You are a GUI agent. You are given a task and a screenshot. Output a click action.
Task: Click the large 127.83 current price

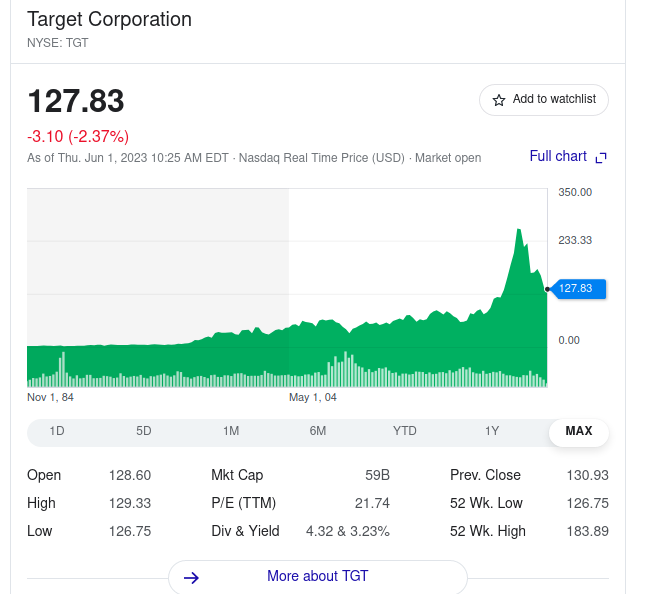coord(76,101)
